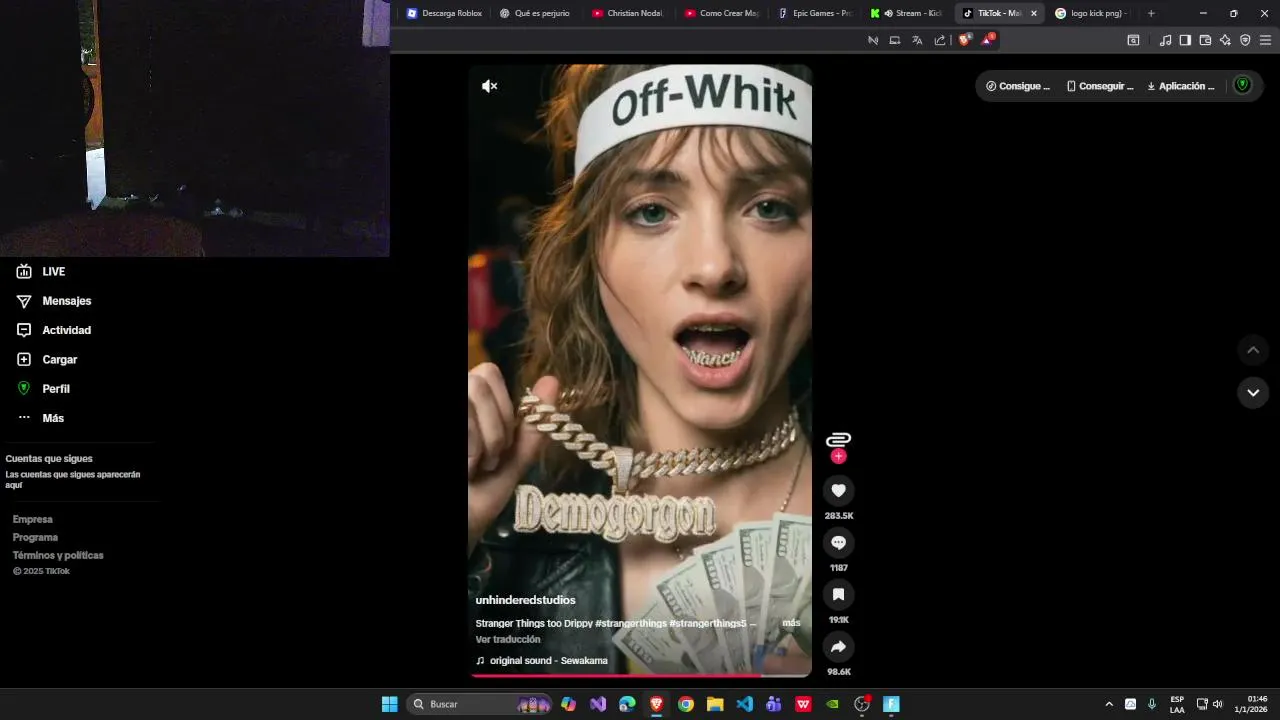Click 'Ver traducción' under the caption

508,639
